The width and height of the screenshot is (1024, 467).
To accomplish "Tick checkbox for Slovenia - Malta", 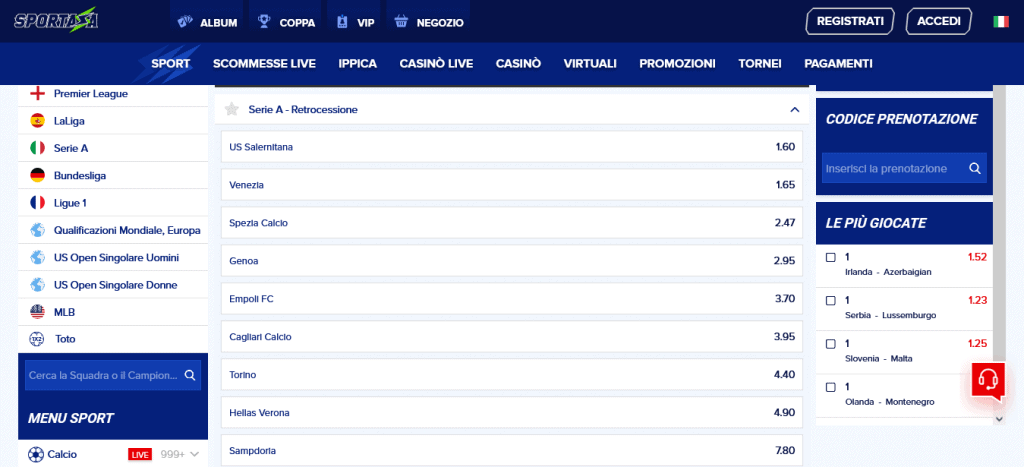I will tap(831, 344).
